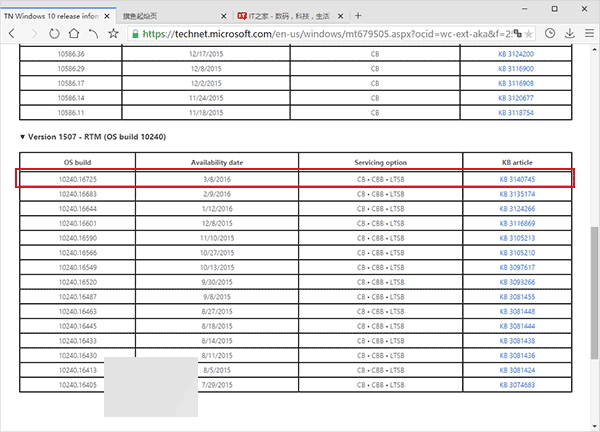This screenshot has height=432, width=600.
Task: Open link KB 3116900
Action: [516, 69]
